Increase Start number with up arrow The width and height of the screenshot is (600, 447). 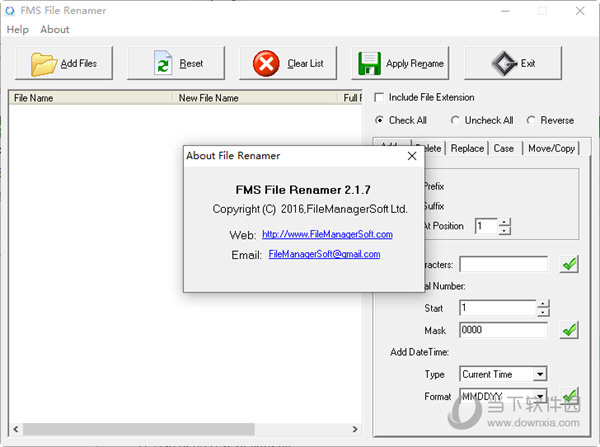(x=543, y=304)
